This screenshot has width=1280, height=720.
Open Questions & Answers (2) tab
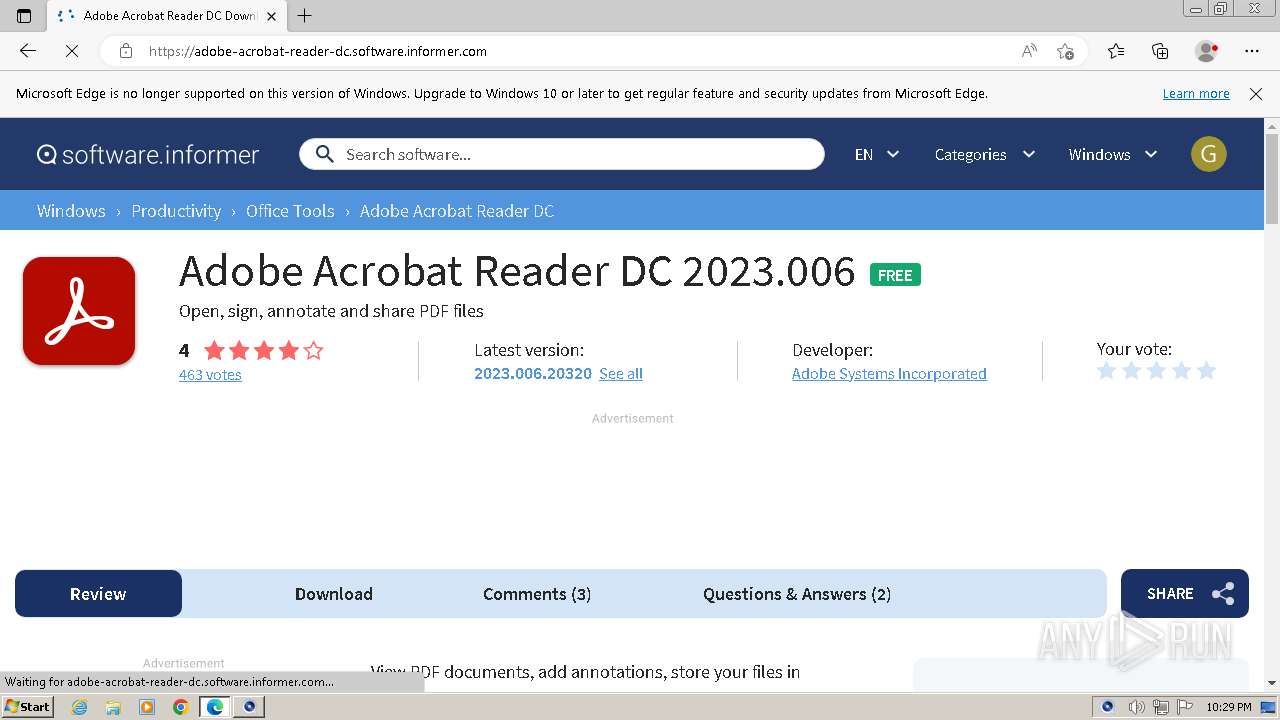(x=797, y=594)
